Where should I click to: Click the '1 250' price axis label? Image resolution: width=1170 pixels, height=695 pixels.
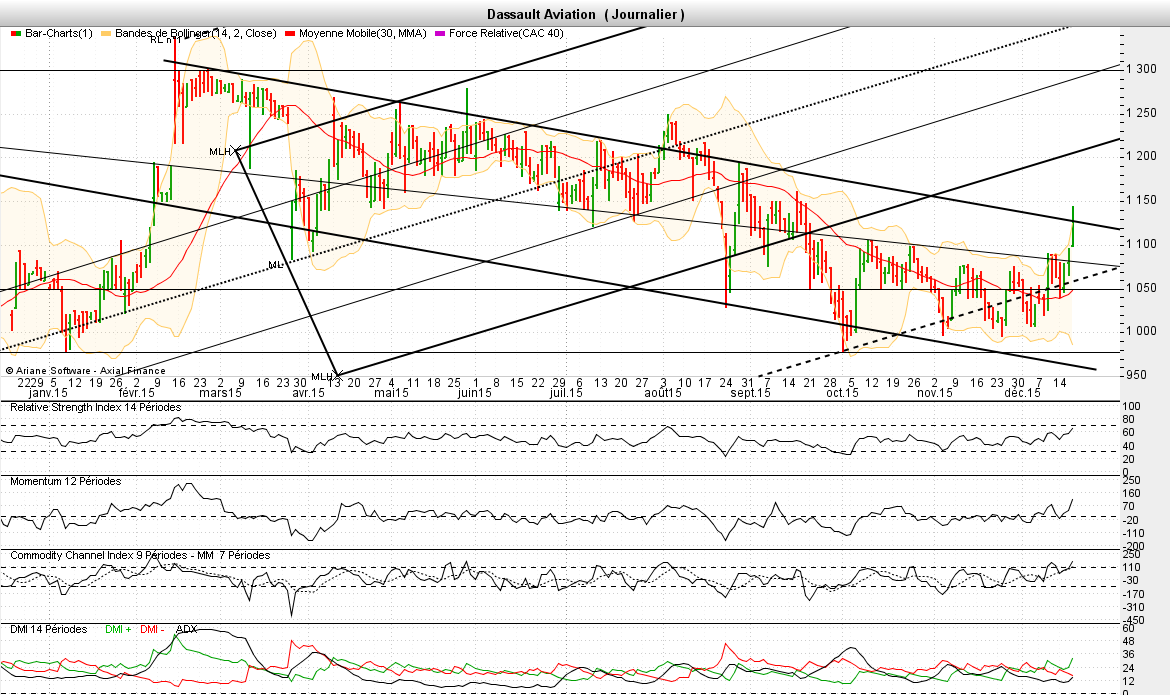[1141, 113]
